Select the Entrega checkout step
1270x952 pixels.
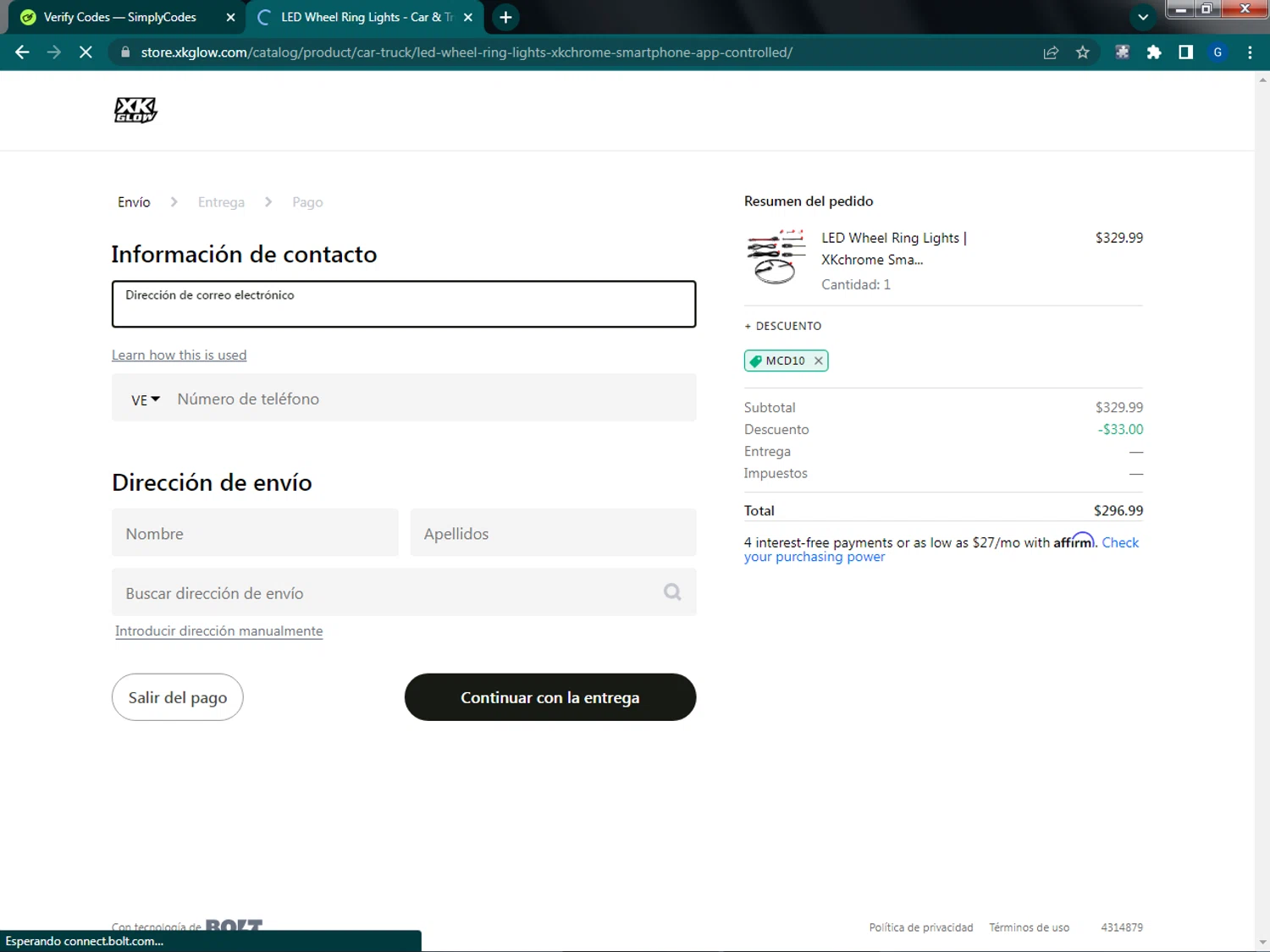(221, 202)
